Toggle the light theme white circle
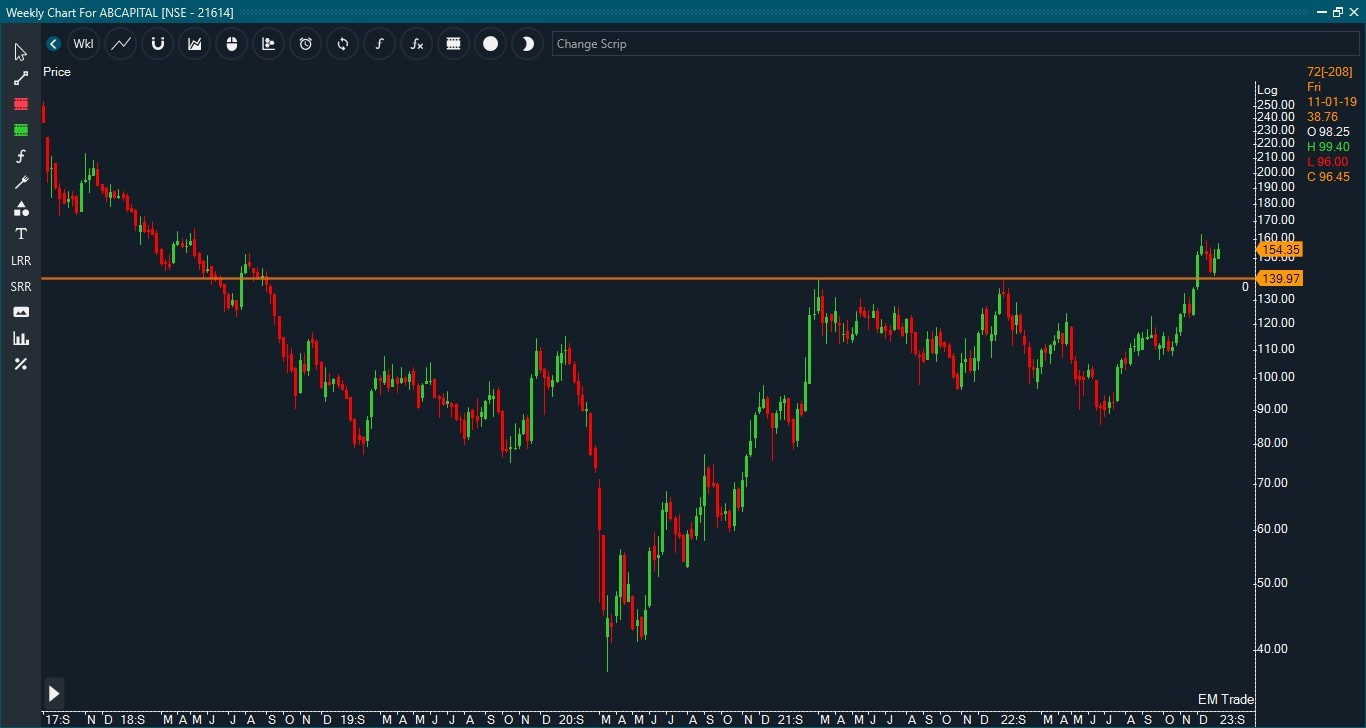The height and width of the screenshot is (728, 1366). pyautogui.click(x=490, y=44)
